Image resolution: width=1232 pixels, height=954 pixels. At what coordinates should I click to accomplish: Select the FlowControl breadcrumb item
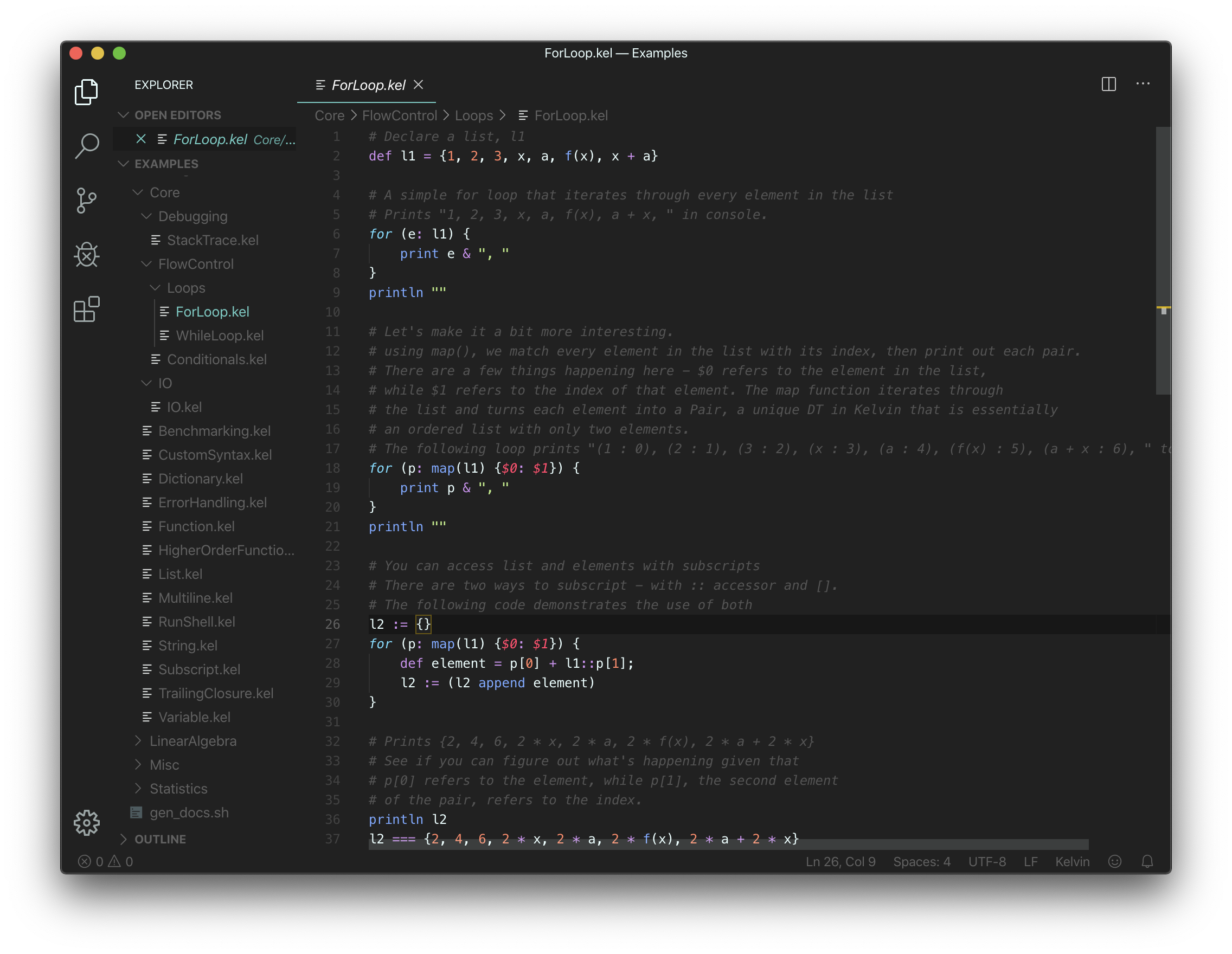tap(399, 115)
